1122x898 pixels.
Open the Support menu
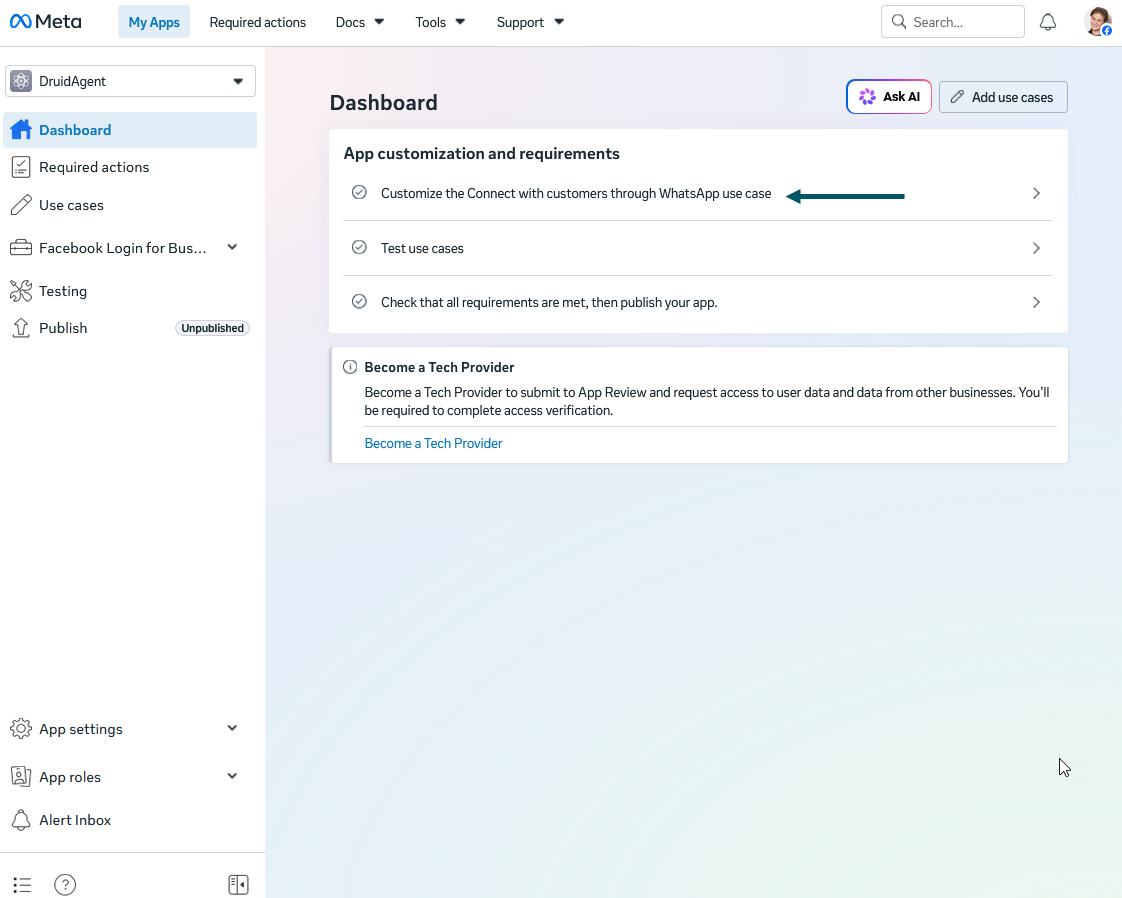tap(530, 22)
